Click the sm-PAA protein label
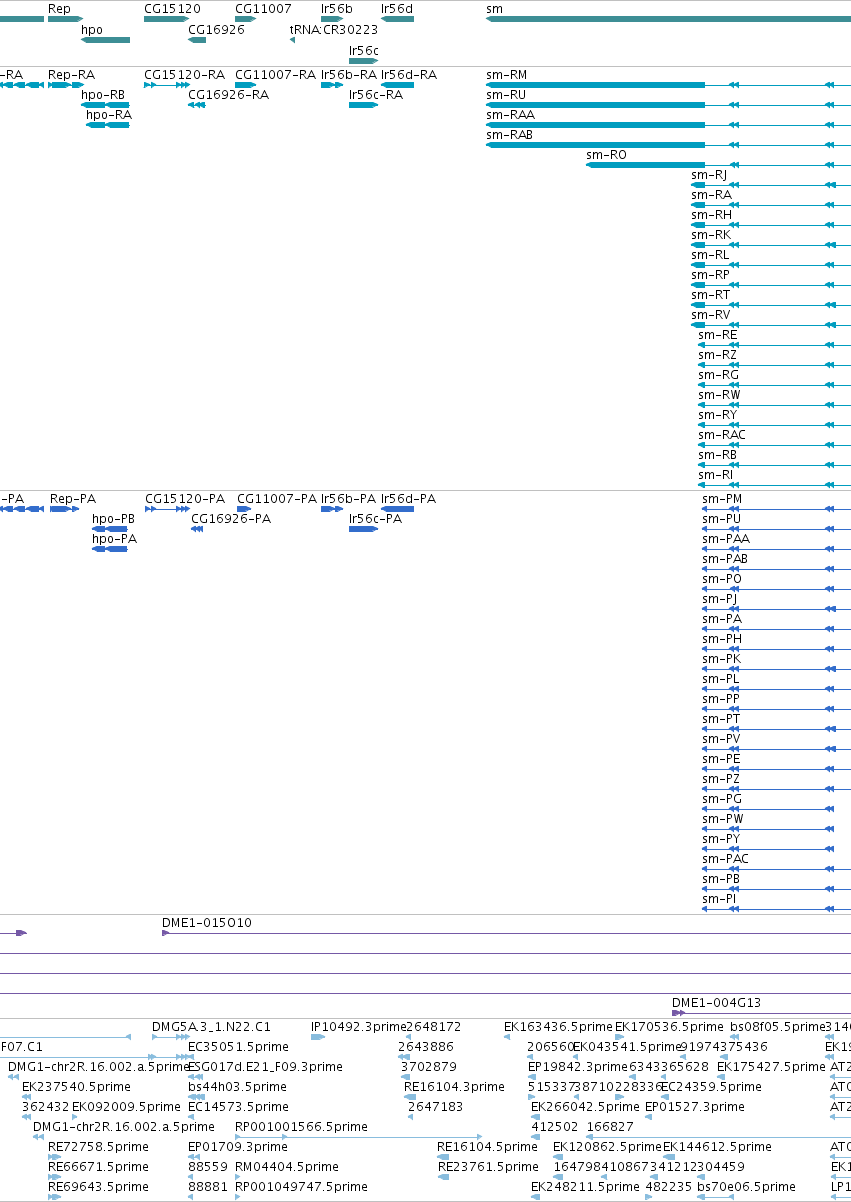Viewport: 851px width, 1202px height. tap(726, 539)
